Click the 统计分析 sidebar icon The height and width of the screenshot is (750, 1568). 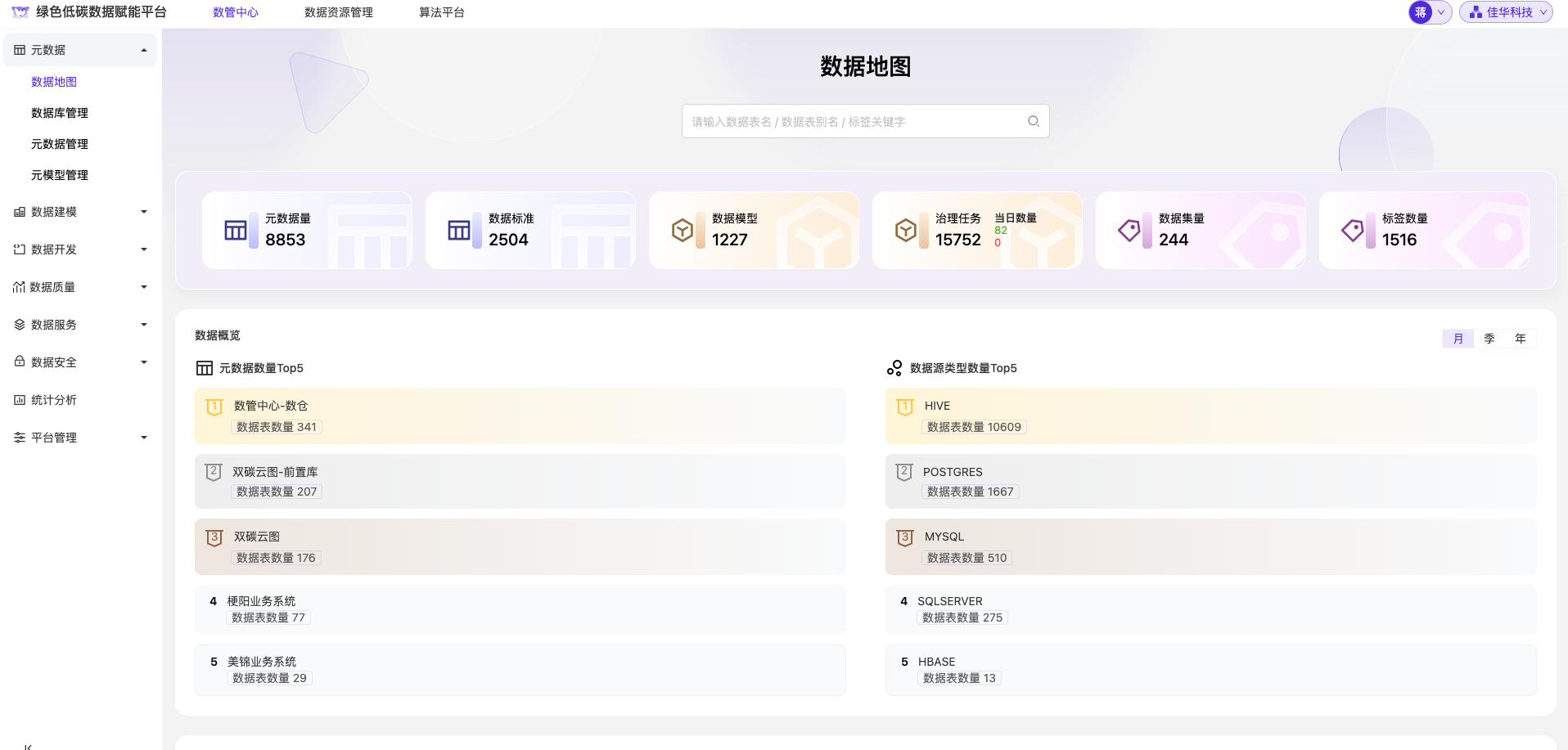[20, 400]
